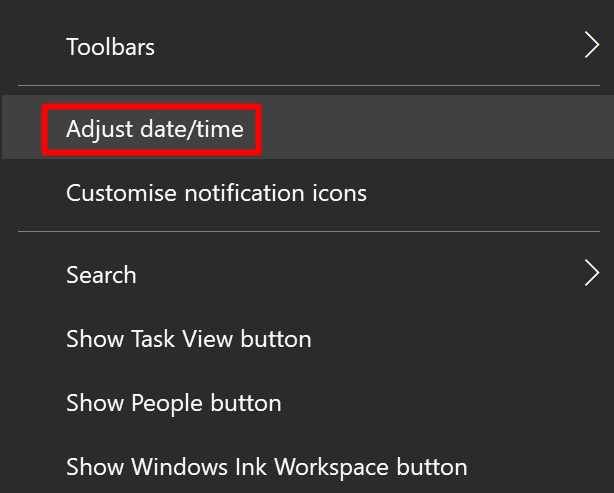
Task: Click the empty checkmark space before Show Task View
Action: coord(34,339)
